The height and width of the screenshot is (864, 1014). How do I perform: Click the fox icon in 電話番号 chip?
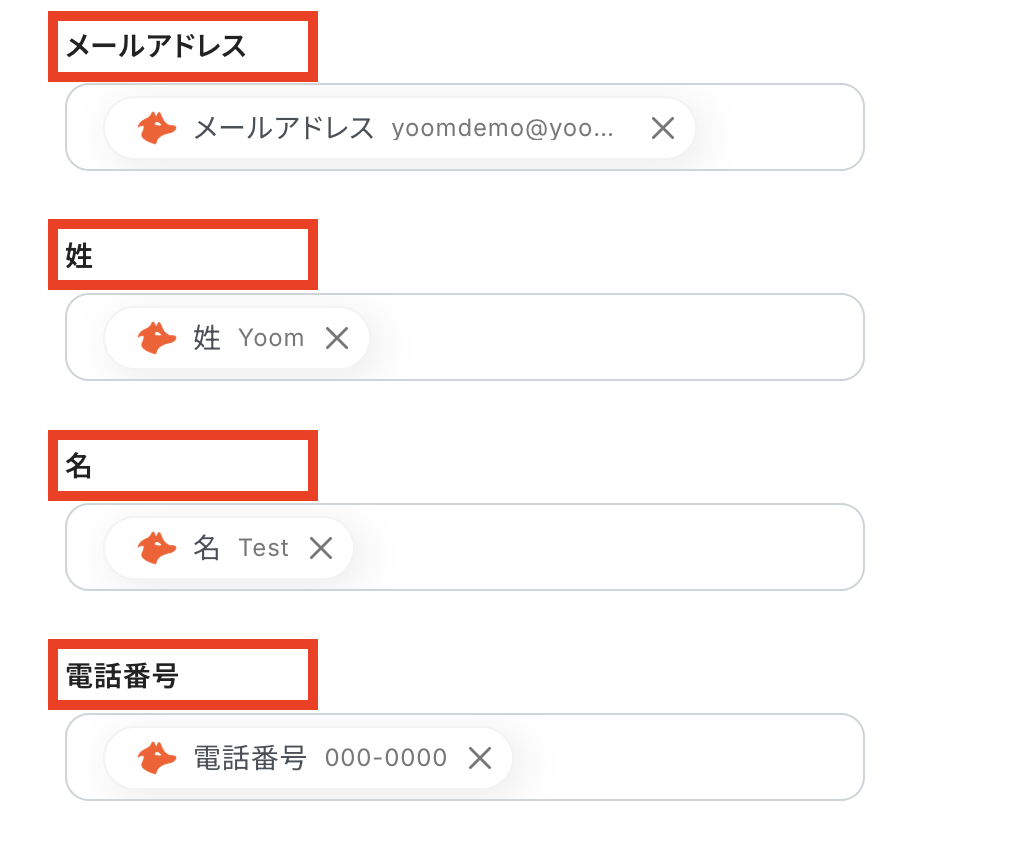tap(157, 758)
